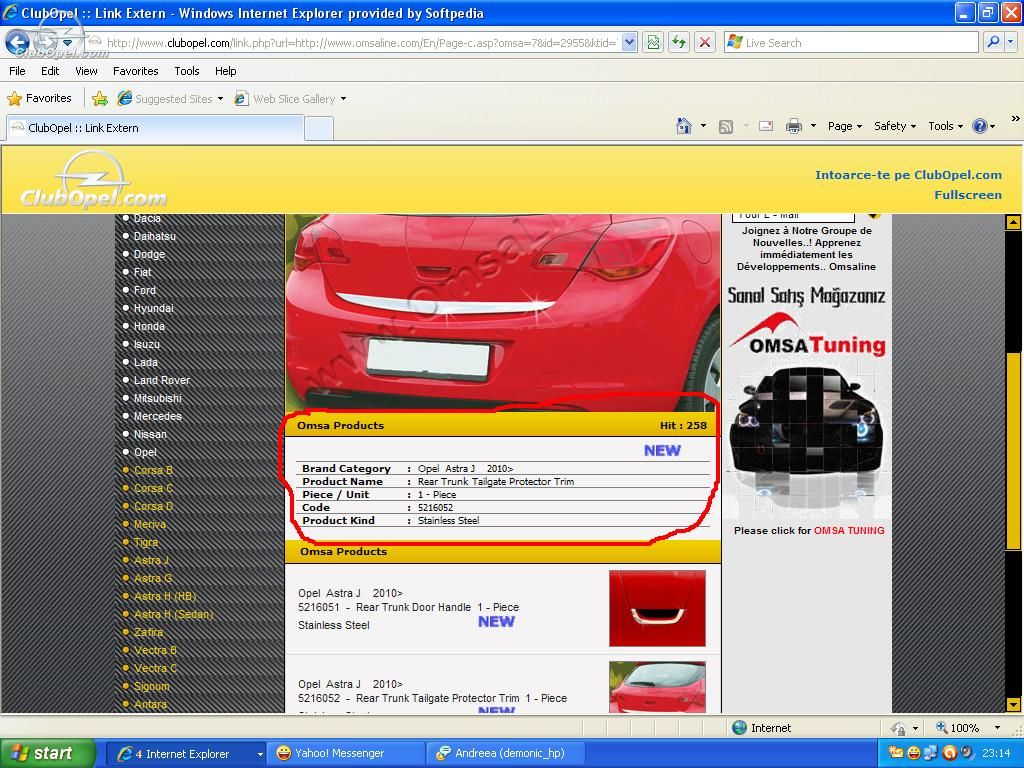Image resolution: width=1024 pixels, height=768 pixels.
Task: Click the RSS Feeds icon
Action: pos(726,127)
